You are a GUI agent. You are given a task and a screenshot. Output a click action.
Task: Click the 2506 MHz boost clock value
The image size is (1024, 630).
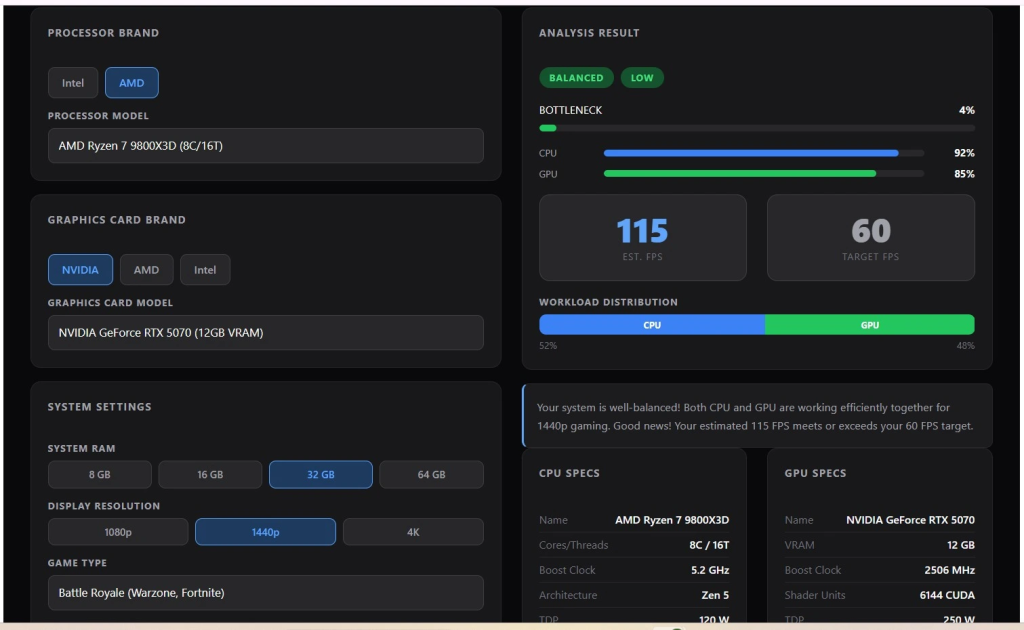[x=950, y=570]
